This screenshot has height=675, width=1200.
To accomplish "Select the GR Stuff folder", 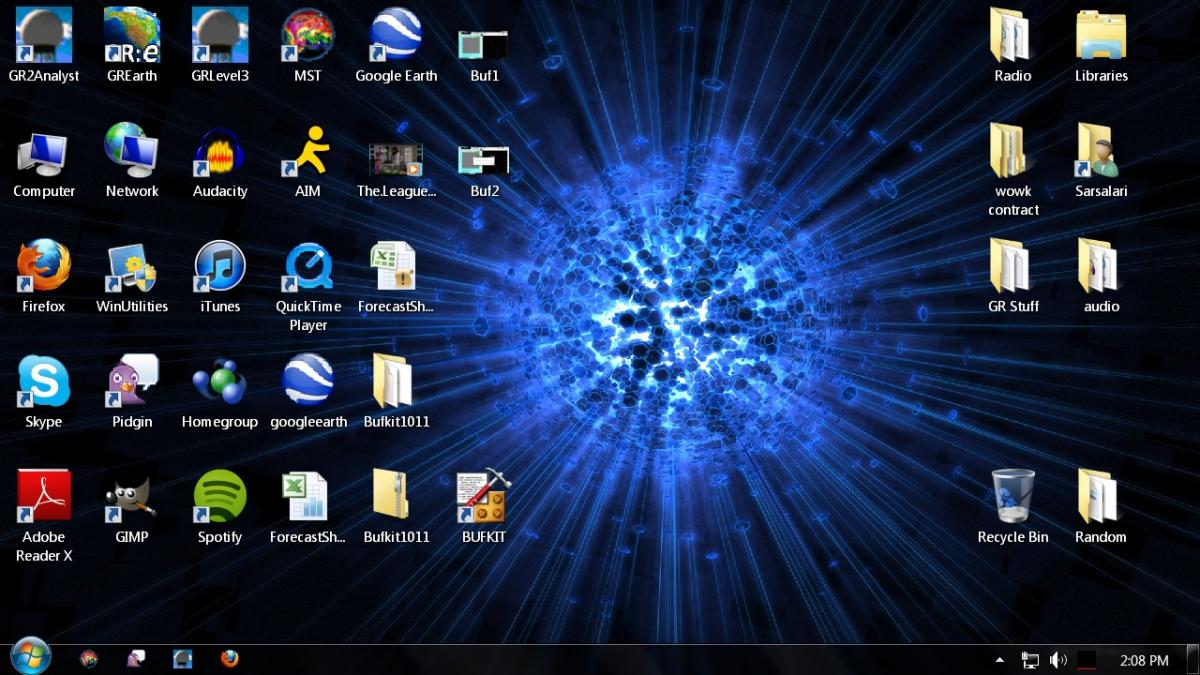I will [x=1013, y=277].
